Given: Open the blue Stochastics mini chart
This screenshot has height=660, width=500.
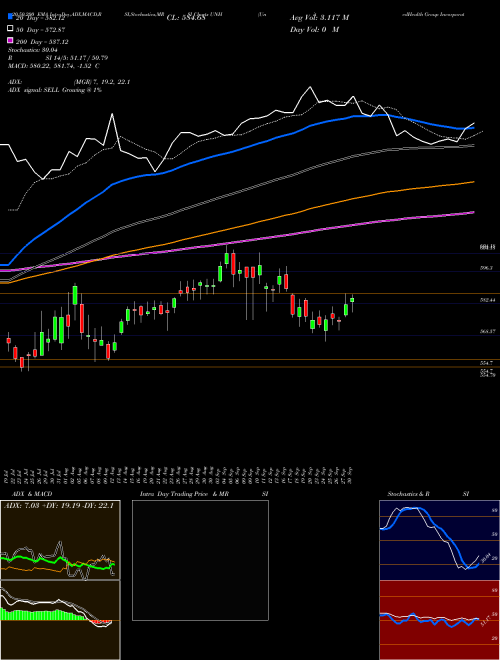Looking at the screenshot, I should (439, 540).
